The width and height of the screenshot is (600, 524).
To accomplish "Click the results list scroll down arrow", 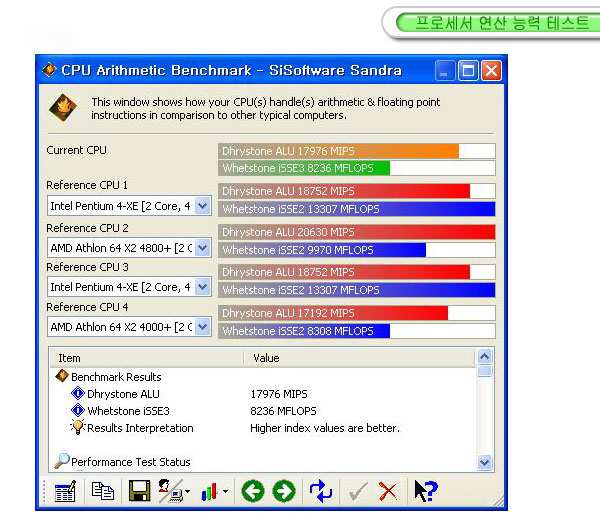I will pyautogui.click(x=484, y=462).
